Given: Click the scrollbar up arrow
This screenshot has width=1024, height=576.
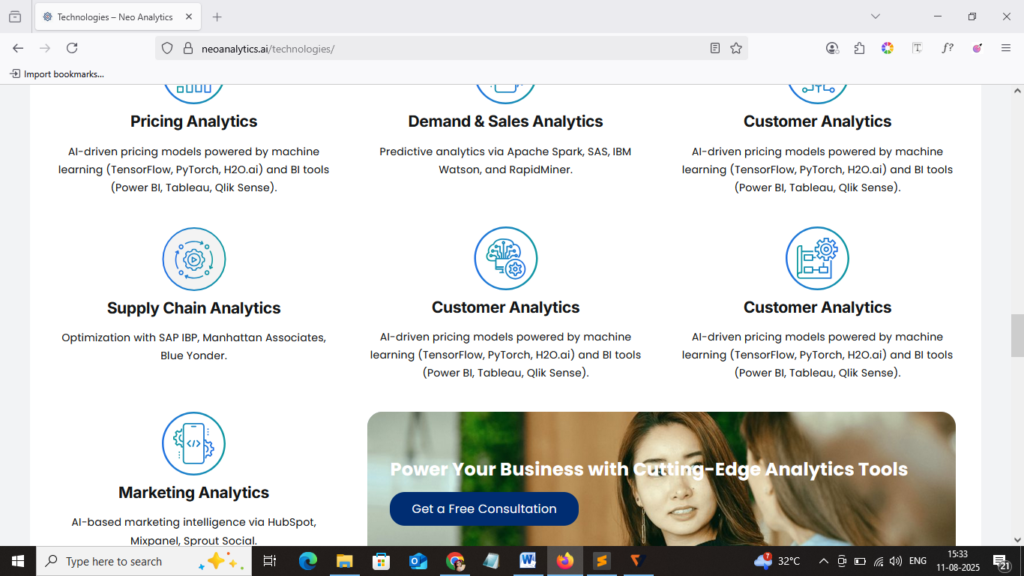Looking at the screenshot, I should pyautogui.click(x=1017, y=91).
